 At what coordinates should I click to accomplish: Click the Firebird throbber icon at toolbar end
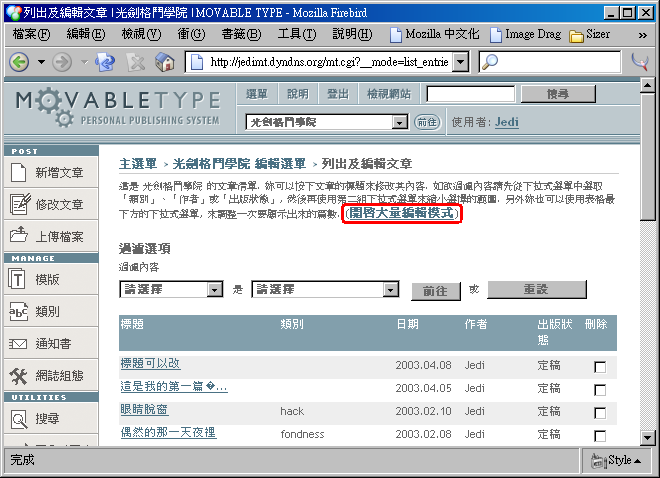tap(640, 62)
